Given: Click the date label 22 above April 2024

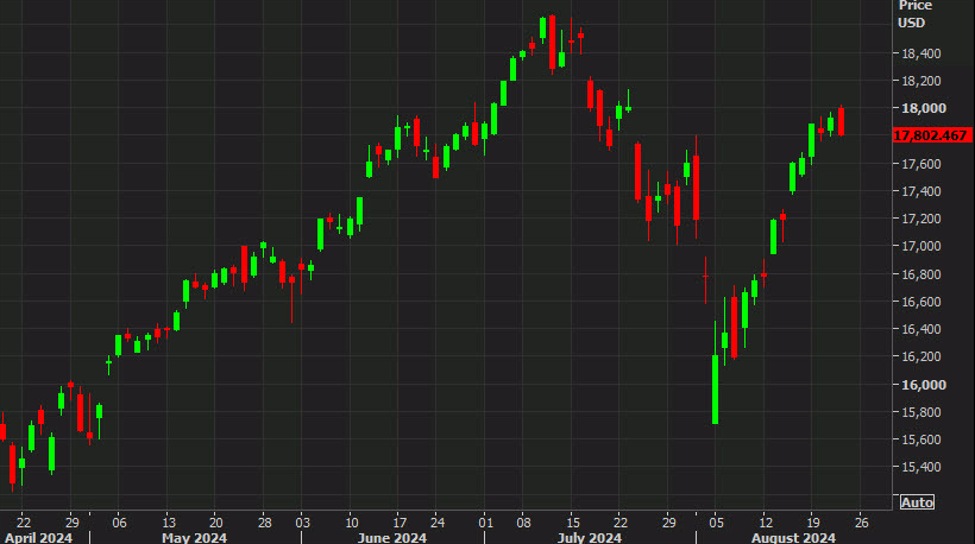Looking at the screenshot, I should click(23, 522).
